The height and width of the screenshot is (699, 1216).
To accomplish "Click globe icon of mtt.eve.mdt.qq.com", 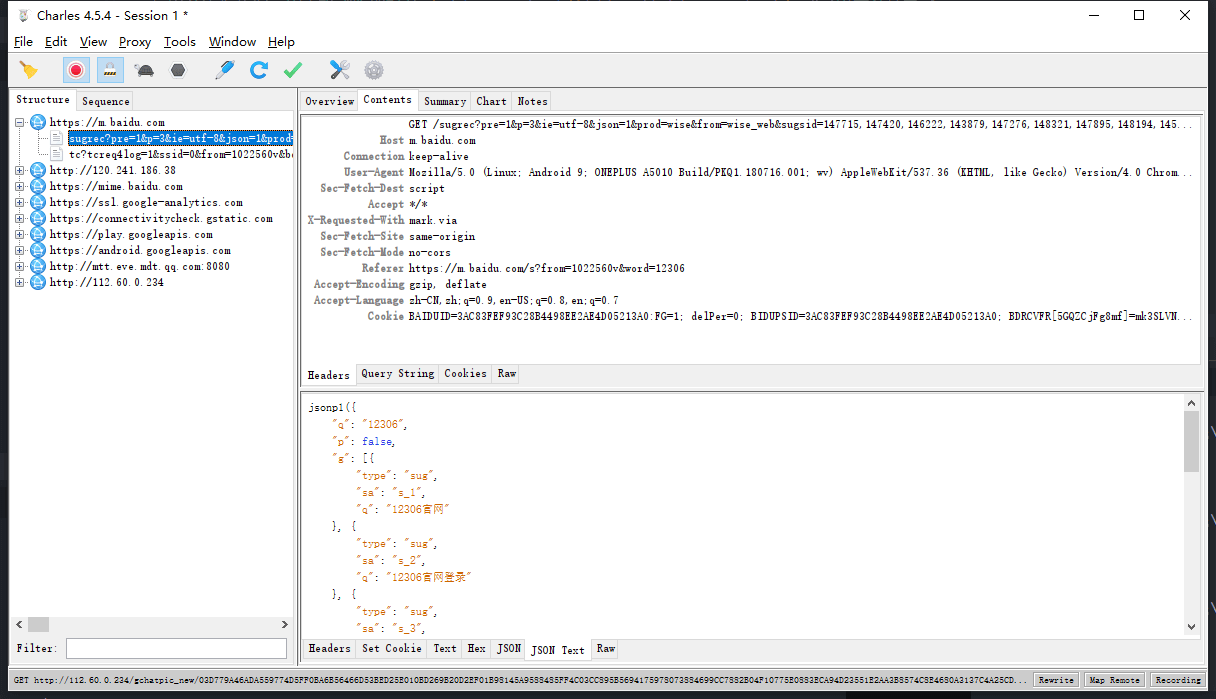I will coord(38,266).
